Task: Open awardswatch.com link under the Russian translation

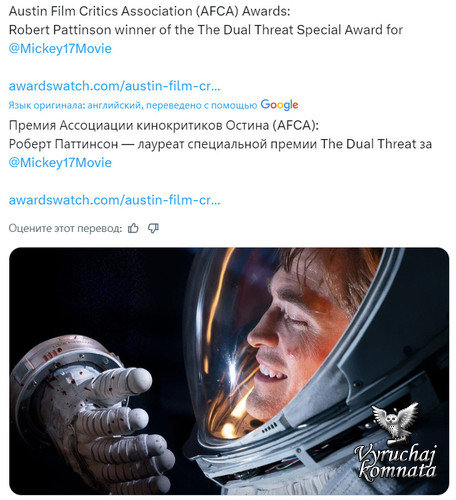Action: [x=114, y=200]
